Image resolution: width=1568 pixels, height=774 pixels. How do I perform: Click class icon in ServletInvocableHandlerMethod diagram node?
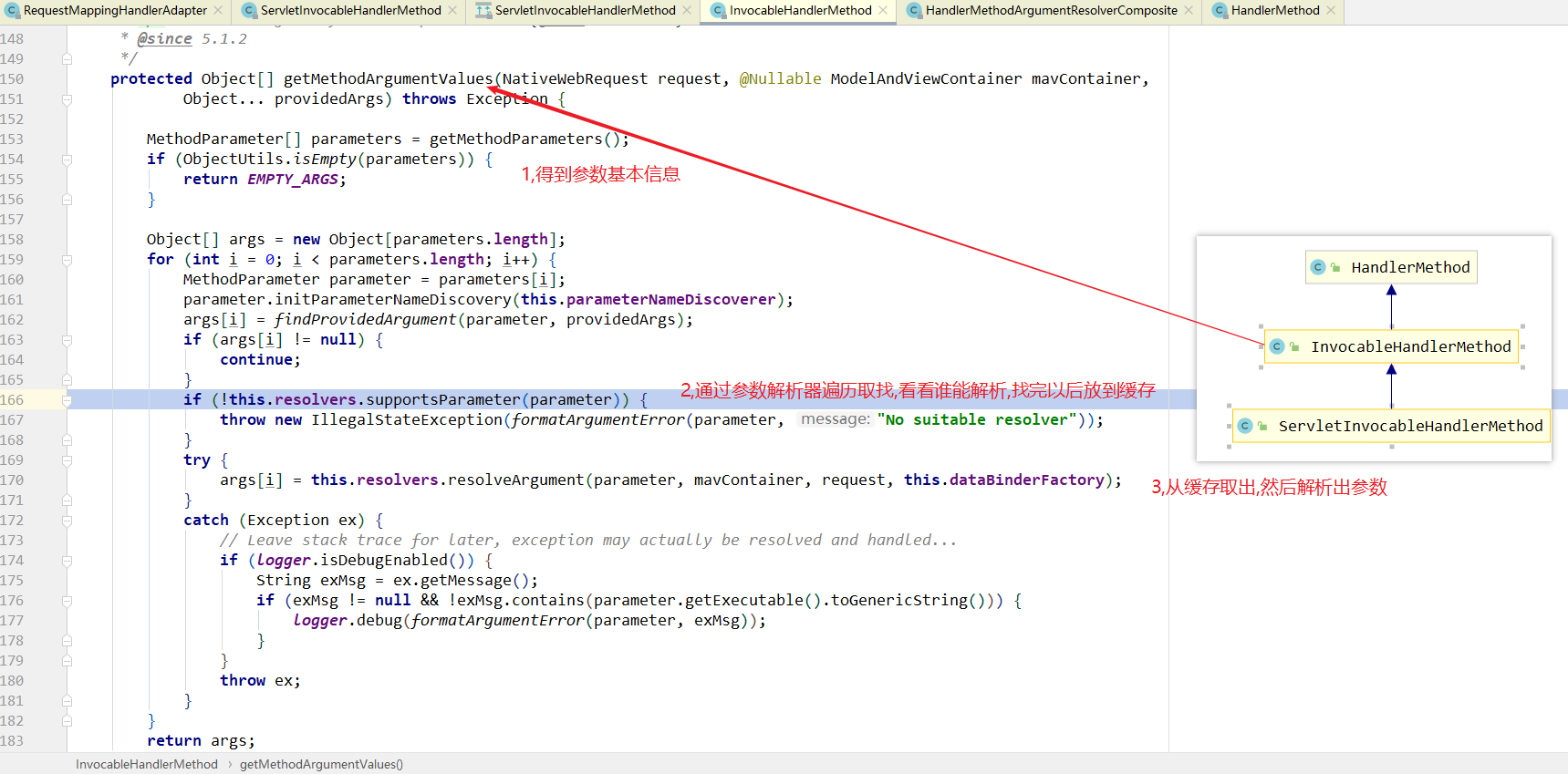tap(1245, 426)
